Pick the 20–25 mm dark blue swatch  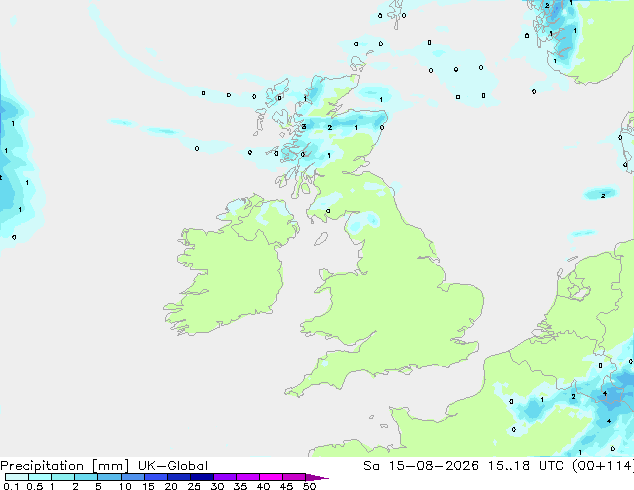click(x=178, y=477)
